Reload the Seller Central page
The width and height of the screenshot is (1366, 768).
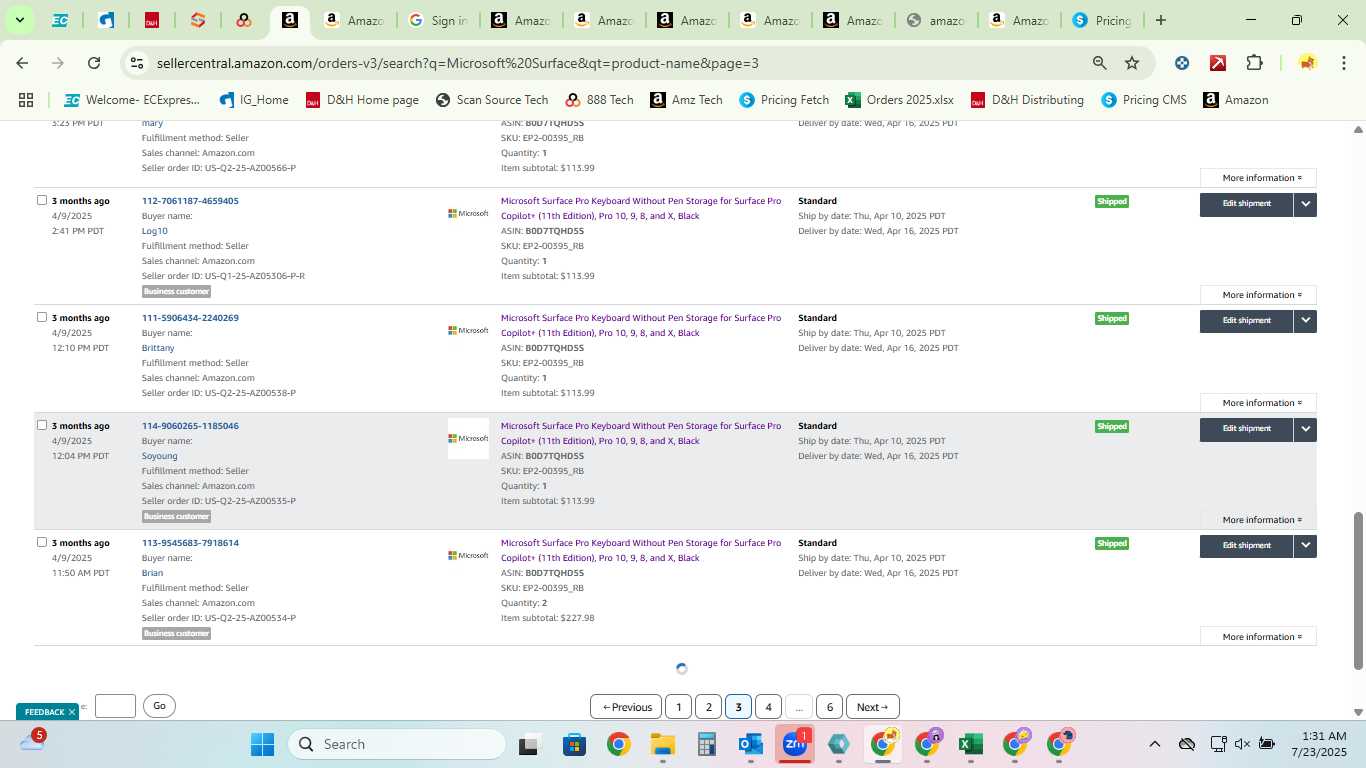pyautogui.click(x=94, y=63)
